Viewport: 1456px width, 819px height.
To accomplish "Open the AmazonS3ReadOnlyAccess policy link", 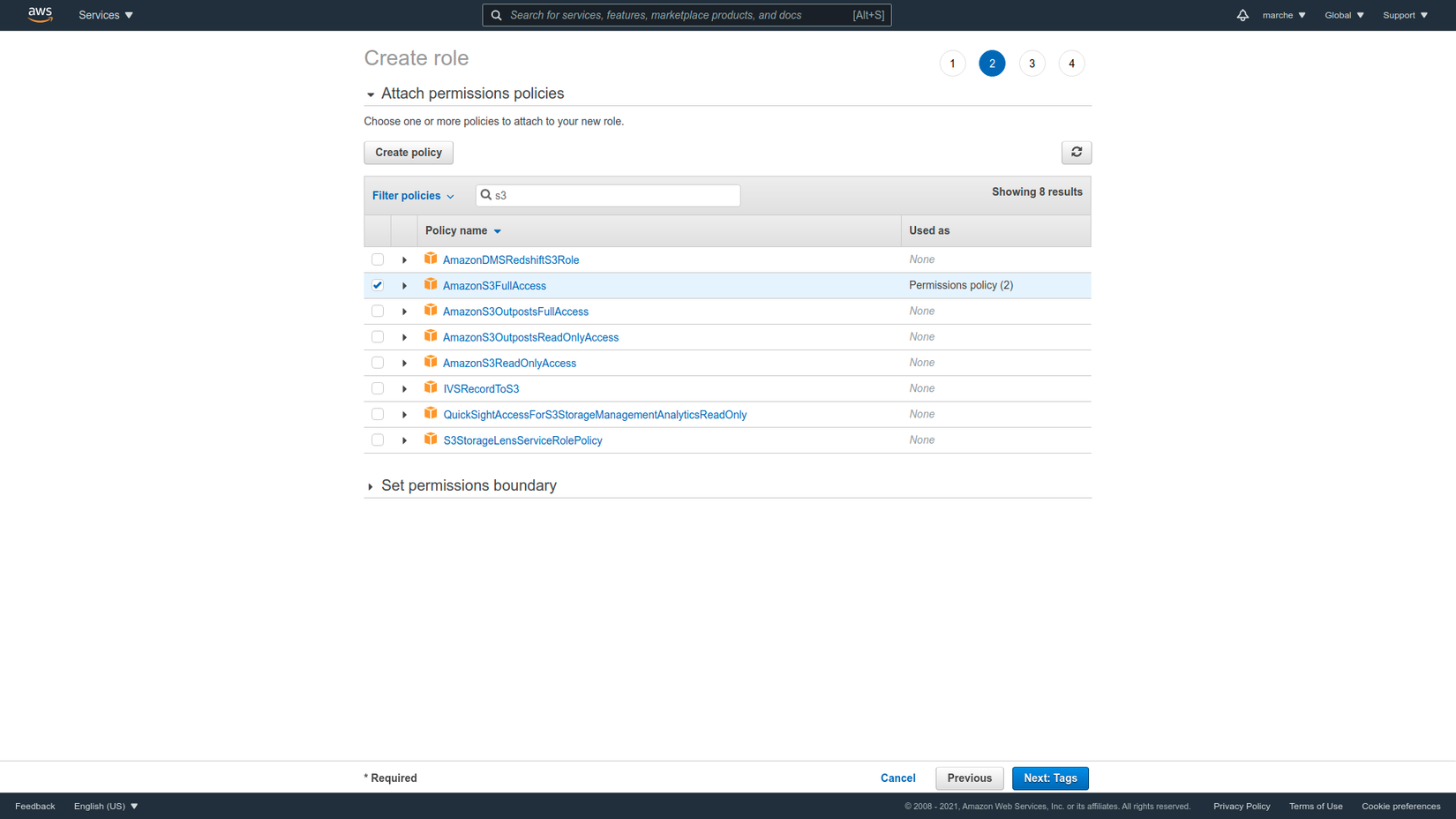I will [509, 364].
